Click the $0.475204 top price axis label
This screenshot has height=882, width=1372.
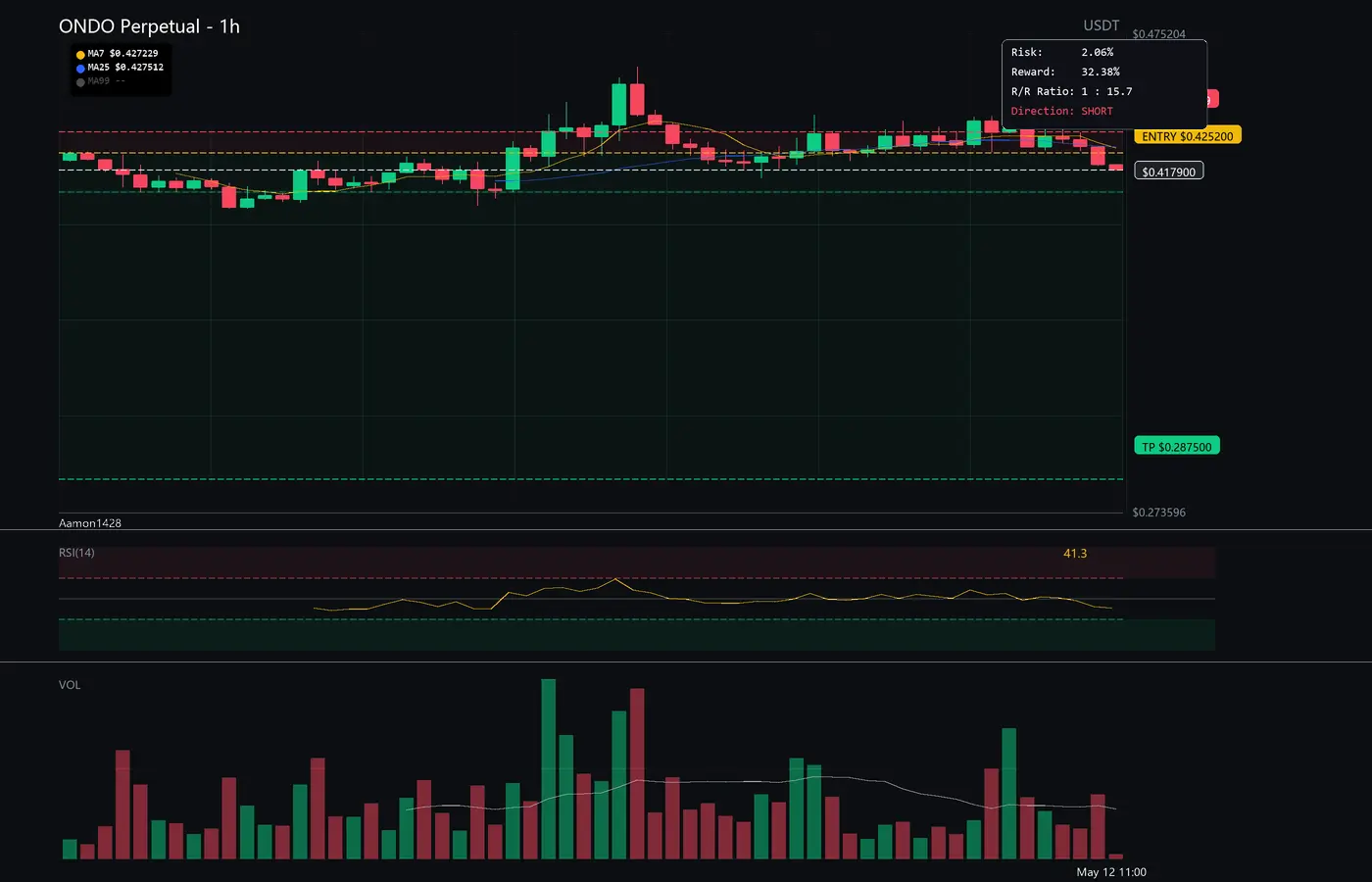click(1158, 34)
